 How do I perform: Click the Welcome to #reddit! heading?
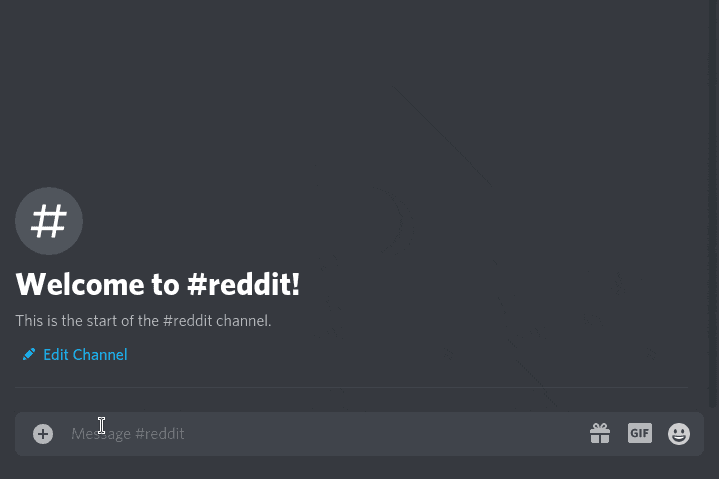click(x=158, y=284)
